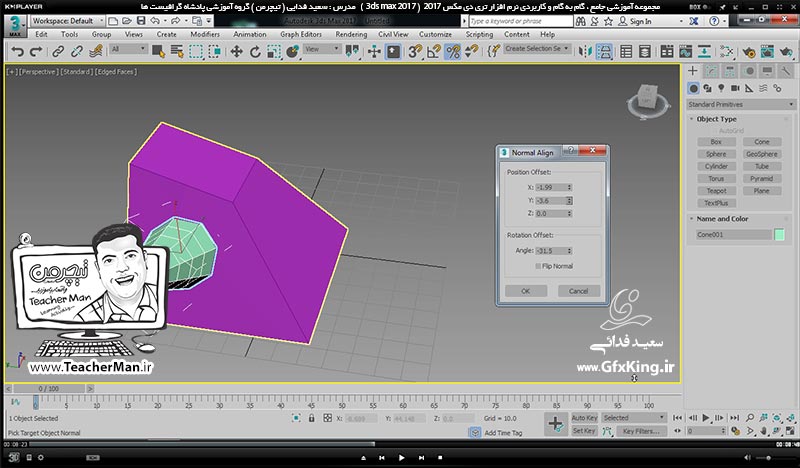Click the Teapot primitive button
Viewport: 800px width, 468px height.
click(716, 191)
